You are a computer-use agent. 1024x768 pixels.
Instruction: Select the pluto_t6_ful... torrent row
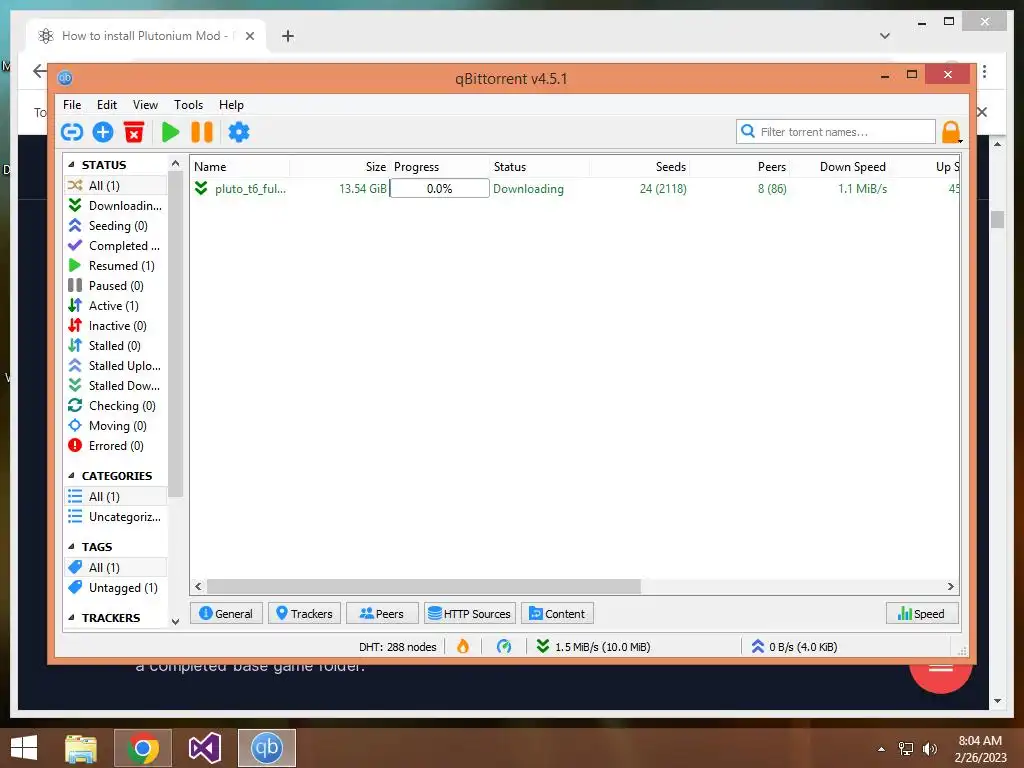click(x=575, y=189)
